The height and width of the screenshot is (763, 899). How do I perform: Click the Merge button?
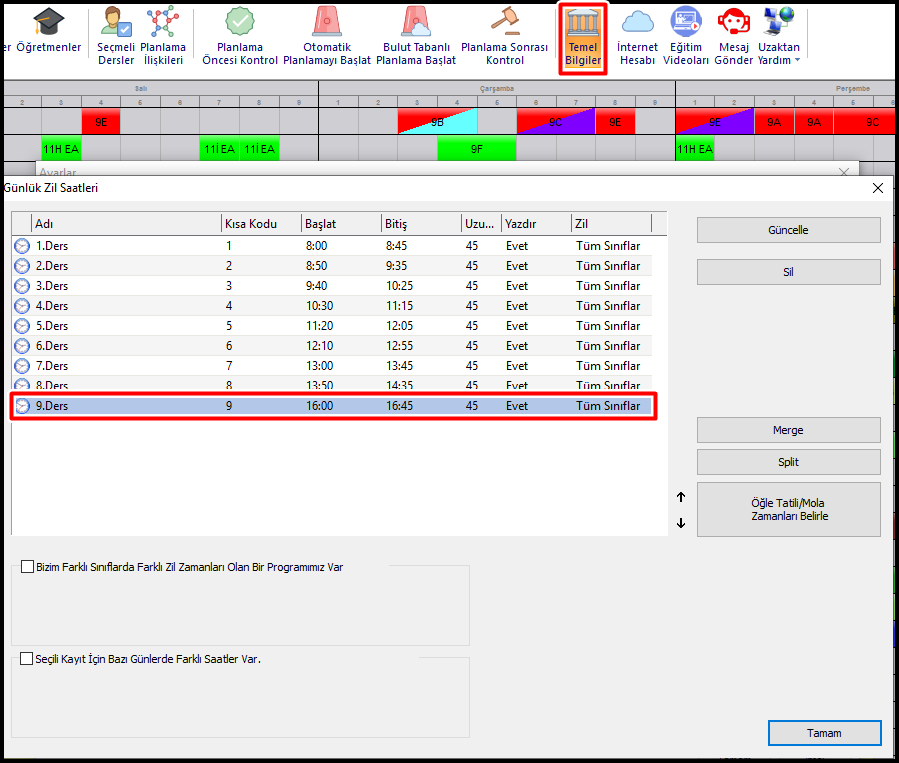788,430
